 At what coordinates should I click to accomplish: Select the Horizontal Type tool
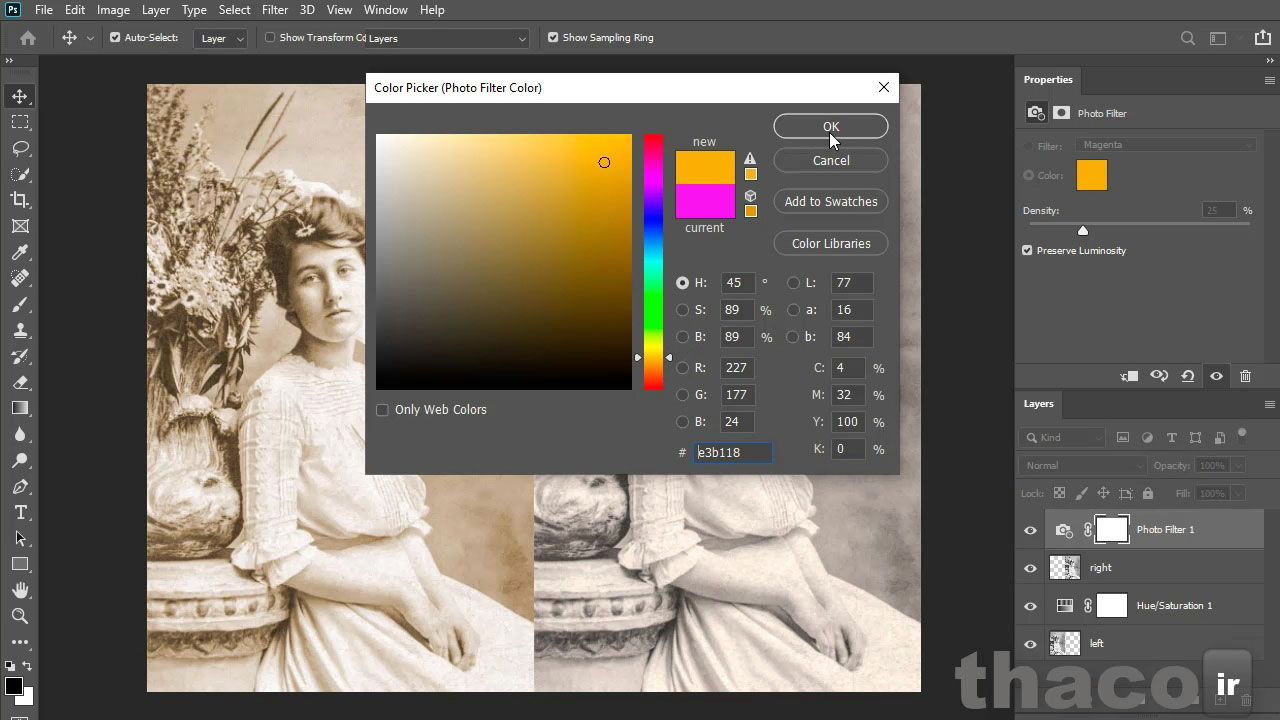pyautogui.click(x=20, y=512)
